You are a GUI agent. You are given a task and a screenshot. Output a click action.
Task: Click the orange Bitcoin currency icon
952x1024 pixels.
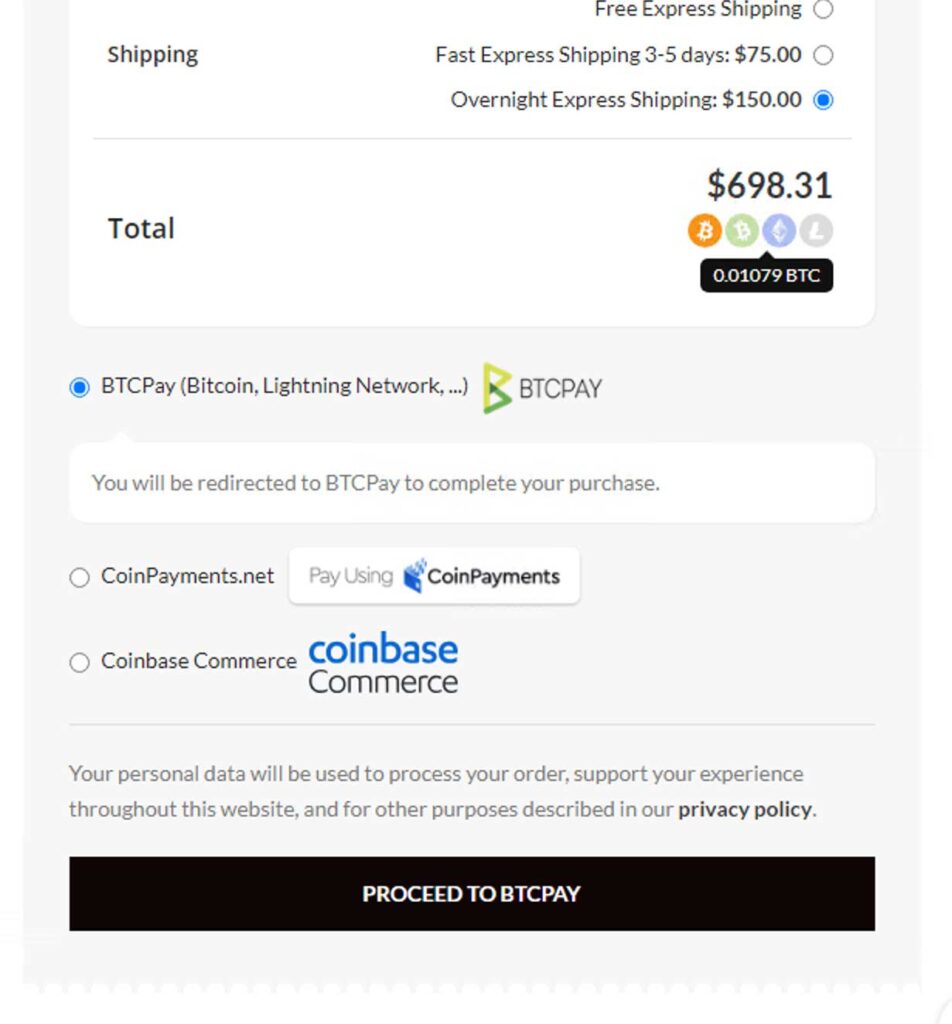[704, 231]
